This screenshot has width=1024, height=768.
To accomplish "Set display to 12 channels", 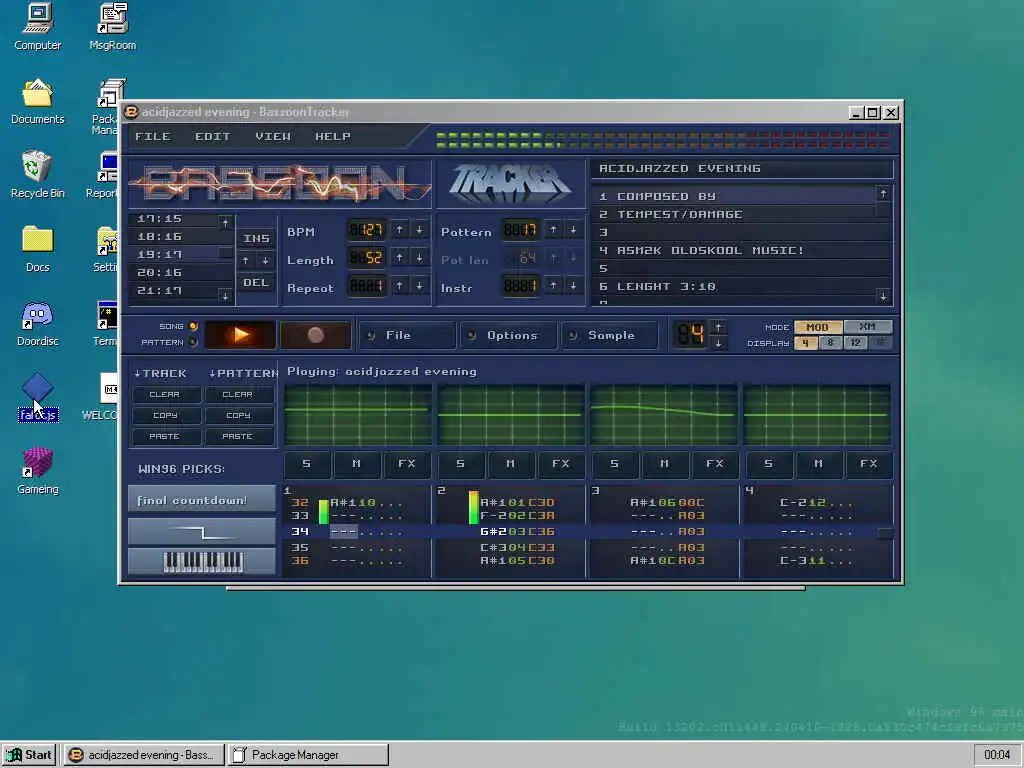I will click(x=855, y=343).
